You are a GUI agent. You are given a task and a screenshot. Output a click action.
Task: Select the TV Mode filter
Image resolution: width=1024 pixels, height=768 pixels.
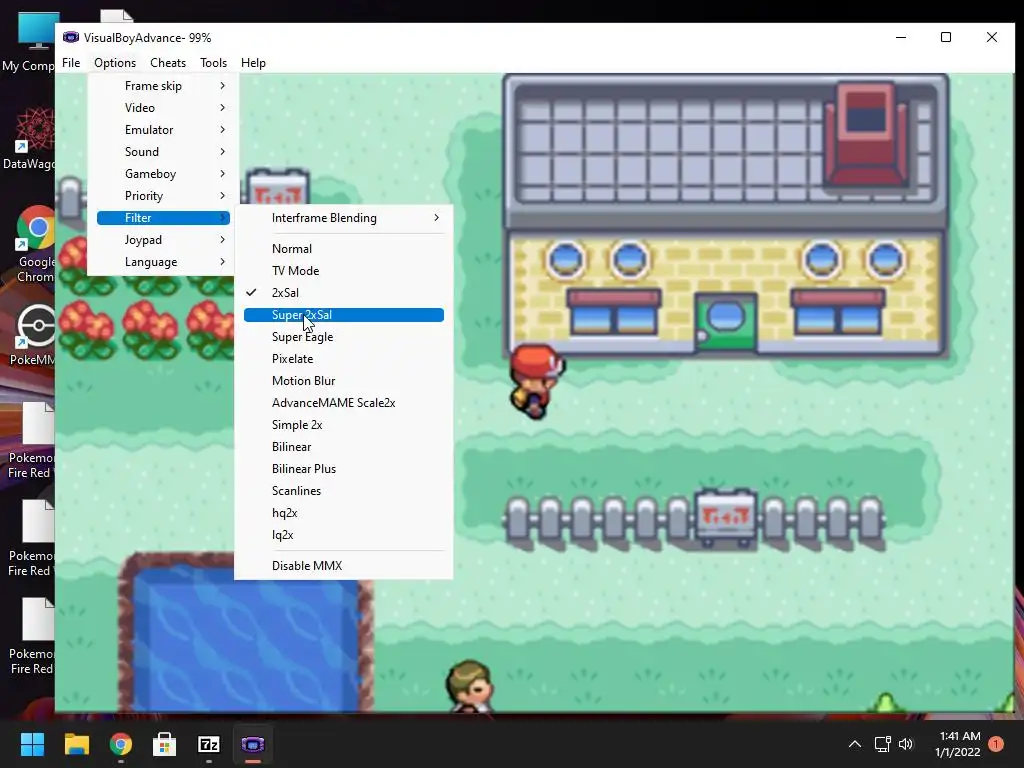pos(344,270)
